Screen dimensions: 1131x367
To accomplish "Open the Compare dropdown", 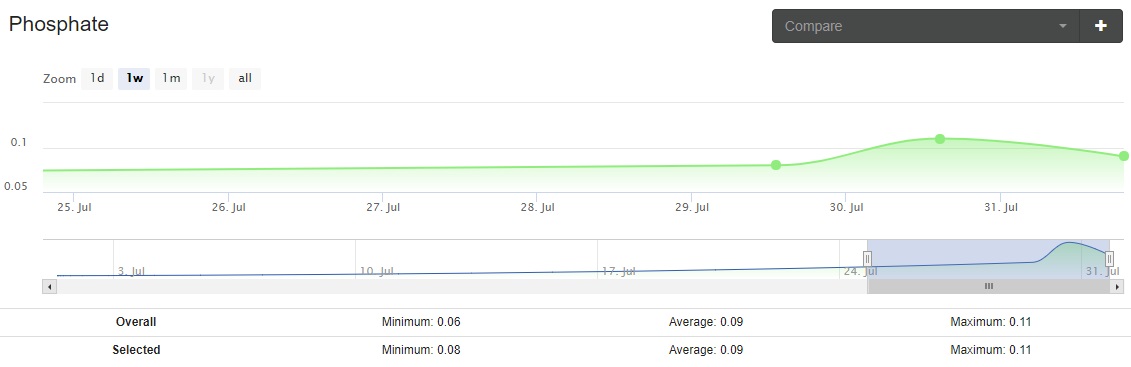I will pos(925,26).
